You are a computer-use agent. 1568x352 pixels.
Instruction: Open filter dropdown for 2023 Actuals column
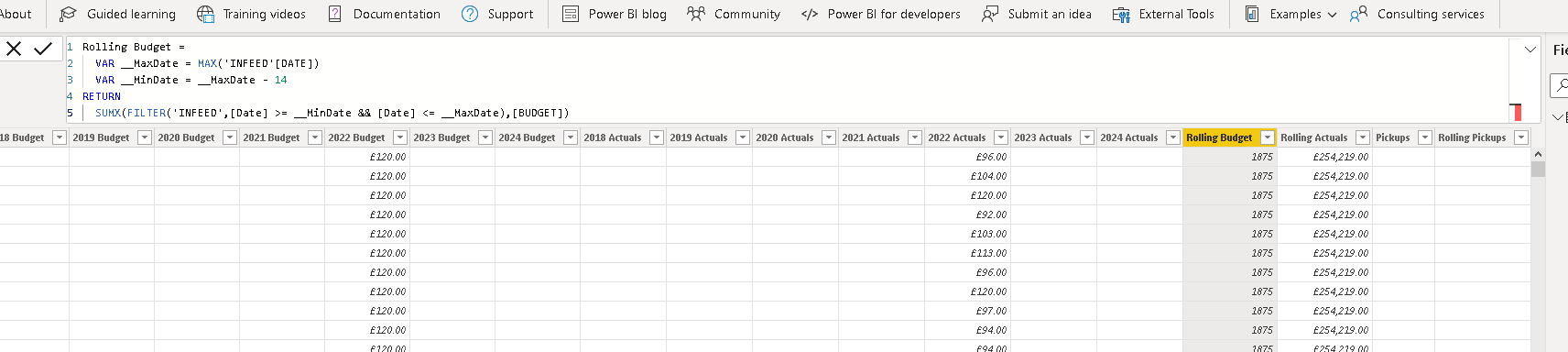(1087, 137)
